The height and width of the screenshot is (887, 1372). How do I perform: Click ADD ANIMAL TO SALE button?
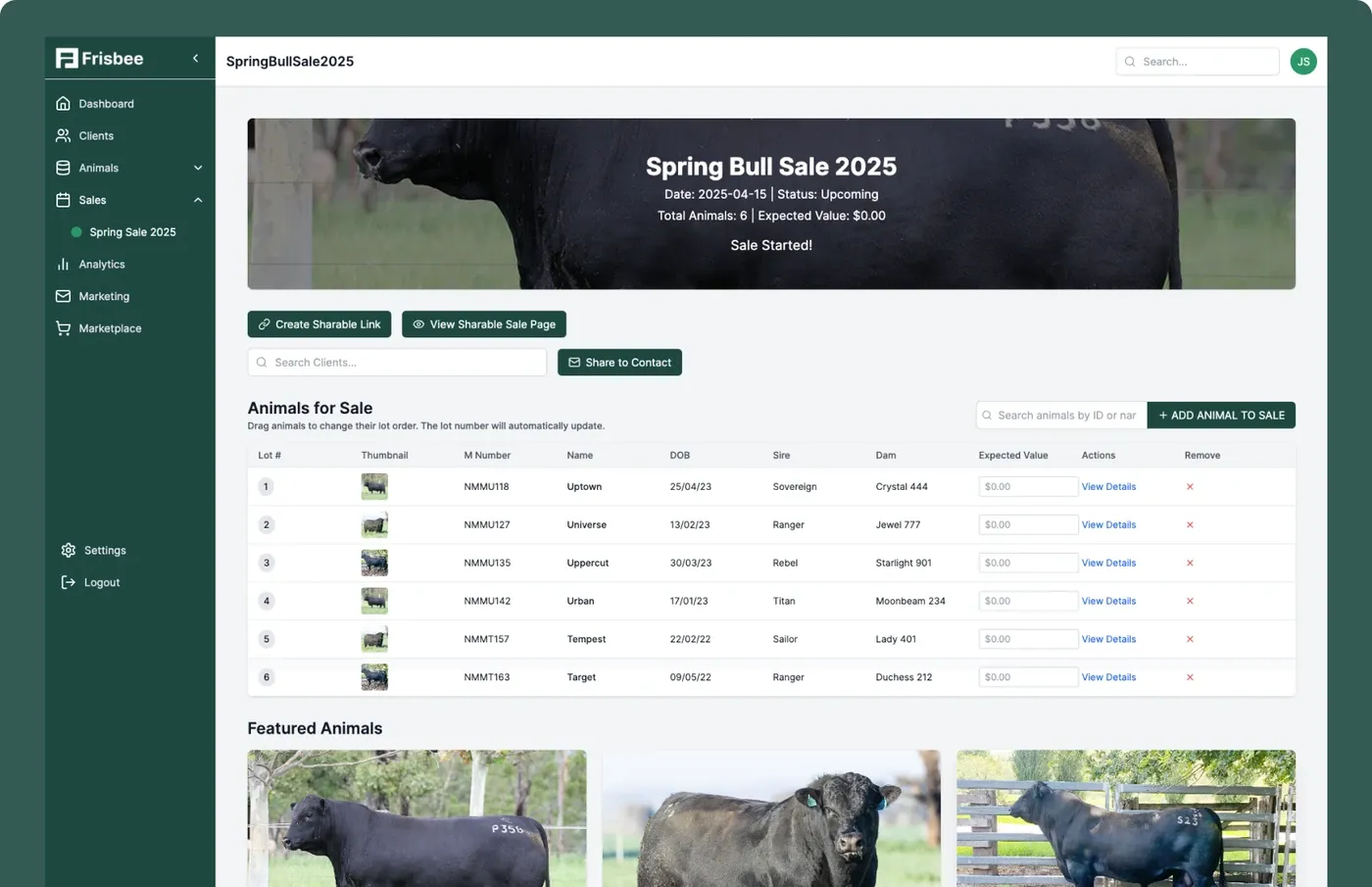click(x=1221, y=416)
